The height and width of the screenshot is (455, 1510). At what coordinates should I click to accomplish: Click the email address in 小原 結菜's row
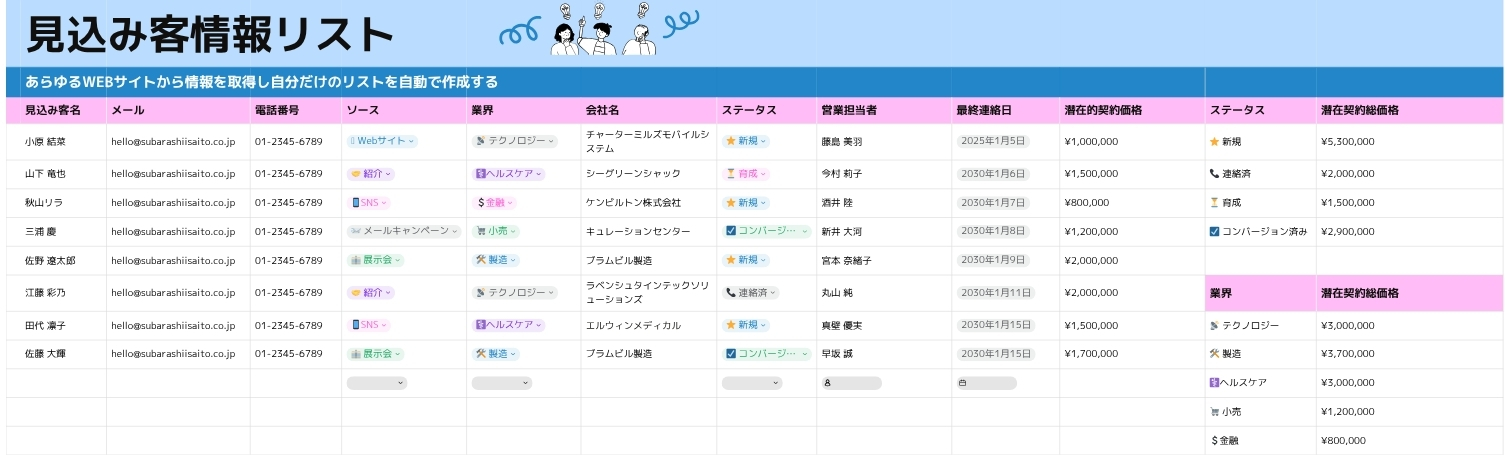pyautogui.click(x=173, y=142)
